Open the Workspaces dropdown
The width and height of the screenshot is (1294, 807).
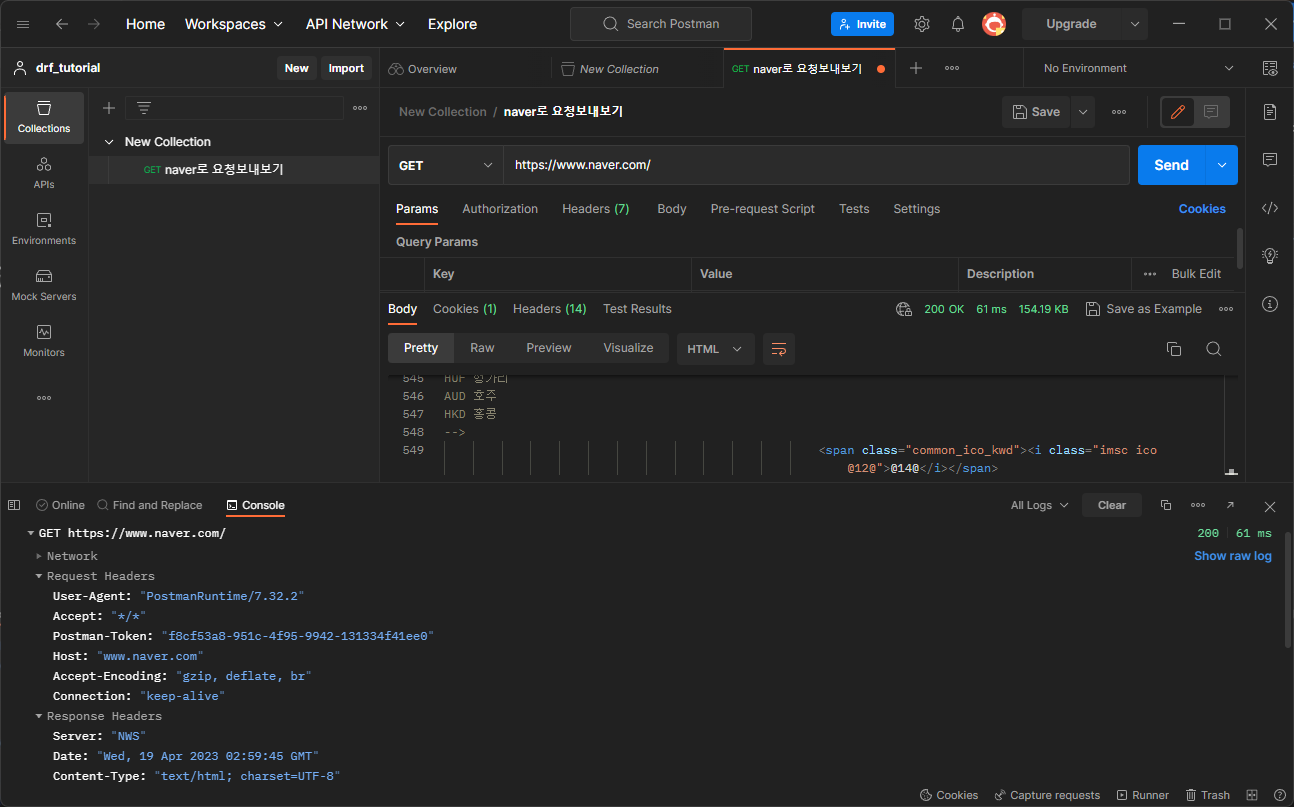(x=234, y=24)
